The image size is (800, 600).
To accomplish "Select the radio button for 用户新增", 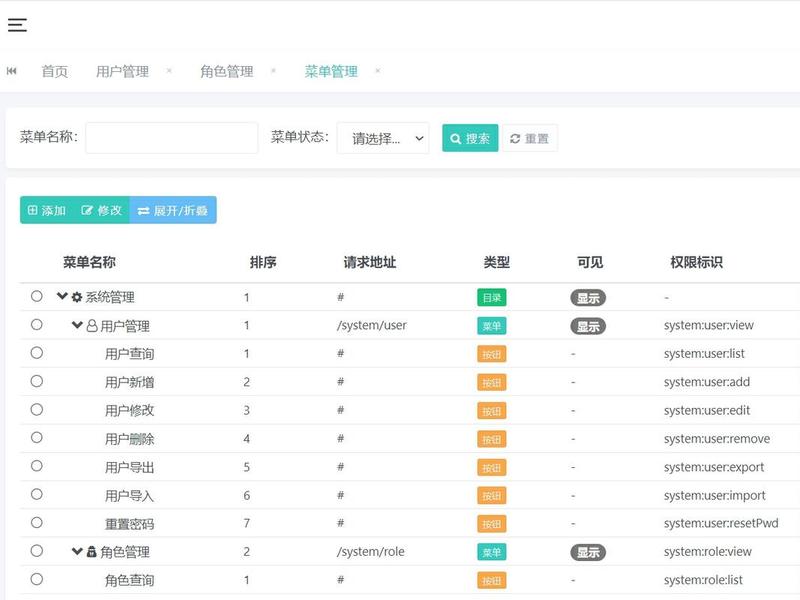I will 37,381.
